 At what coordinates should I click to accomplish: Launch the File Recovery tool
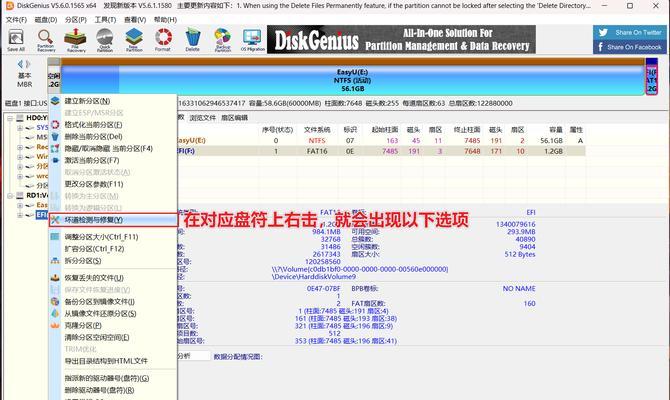[x=76, y=40]
